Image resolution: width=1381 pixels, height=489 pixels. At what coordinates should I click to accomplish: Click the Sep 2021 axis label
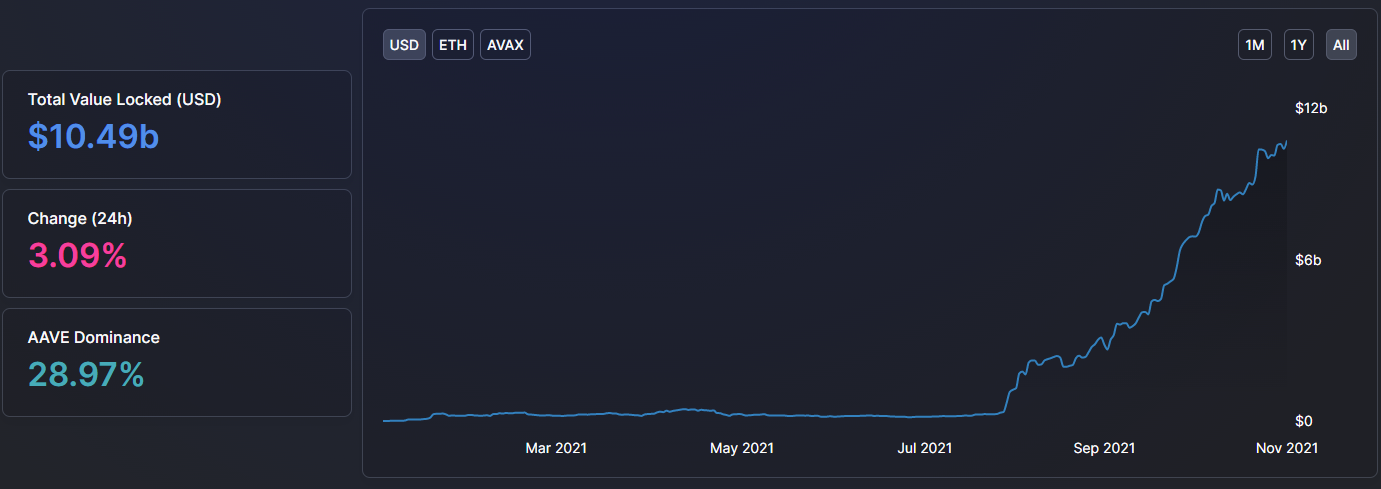click(1104, 448)
